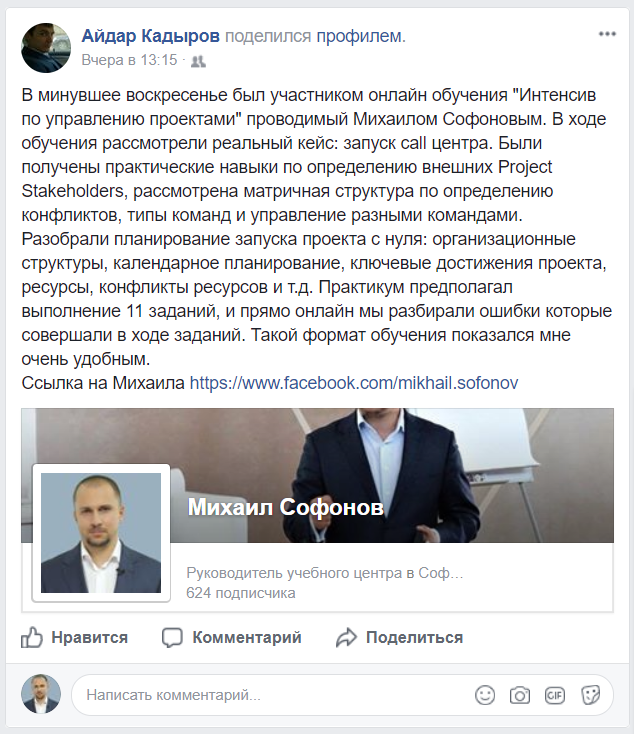
Task: Click the post author's round avatar
Action: (46, 48)
